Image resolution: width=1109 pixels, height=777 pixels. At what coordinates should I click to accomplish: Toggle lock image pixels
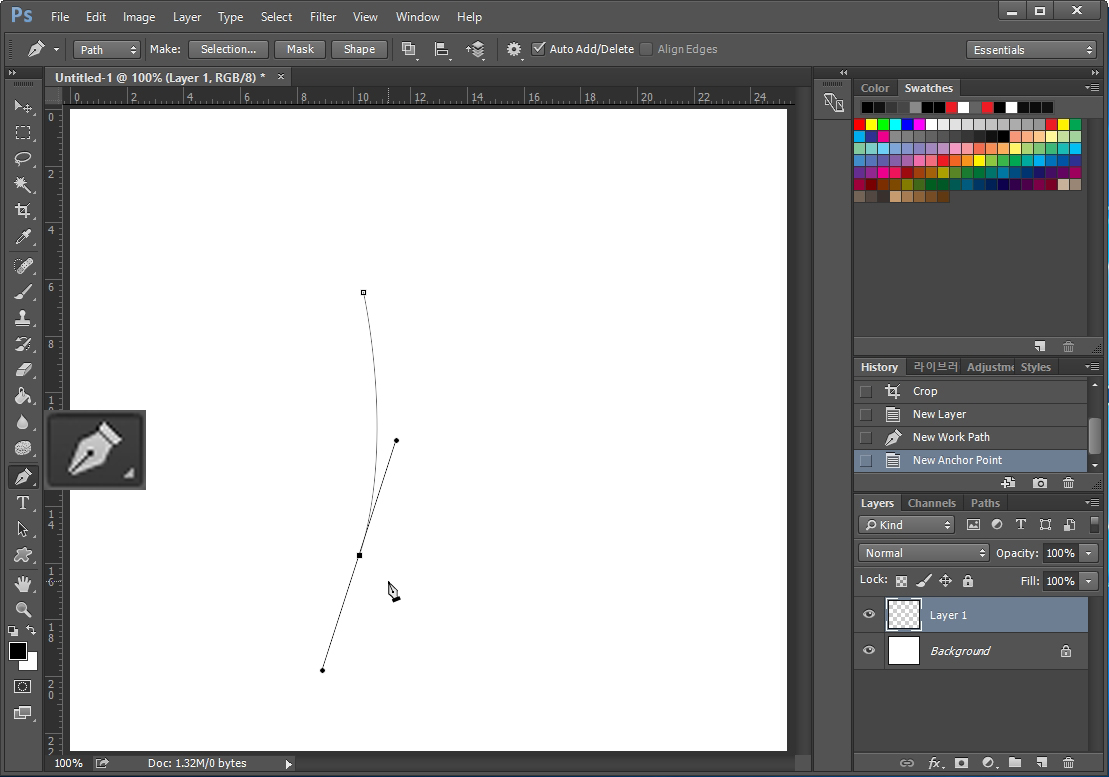(924, 581)
